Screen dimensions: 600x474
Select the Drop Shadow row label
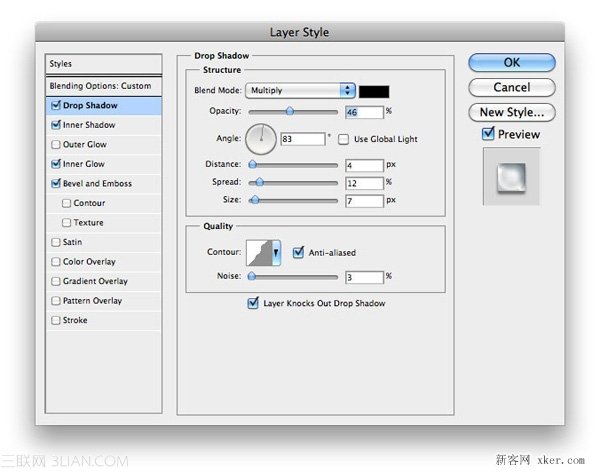[x=90, y=105]
